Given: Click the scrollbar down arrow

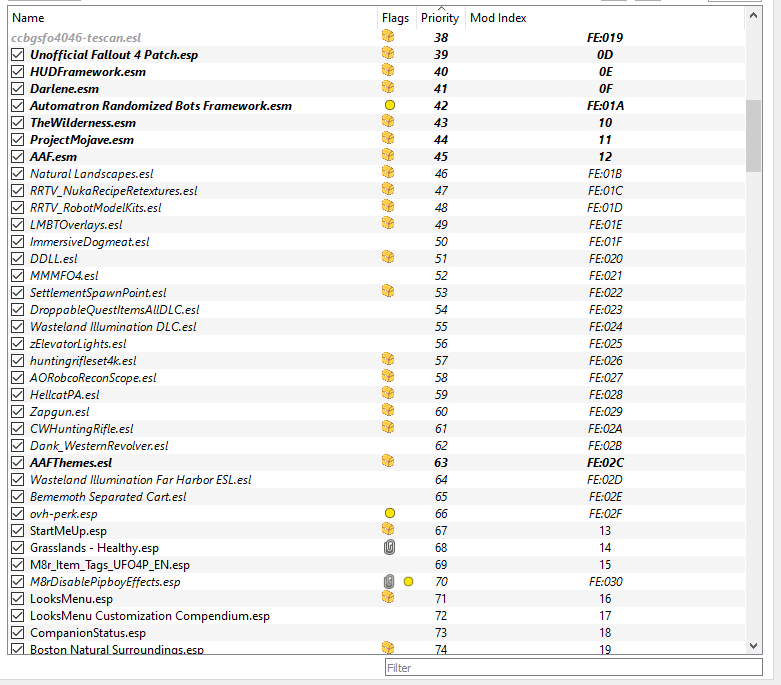Looking at the screenshot, I should click(x=754, y=646).
